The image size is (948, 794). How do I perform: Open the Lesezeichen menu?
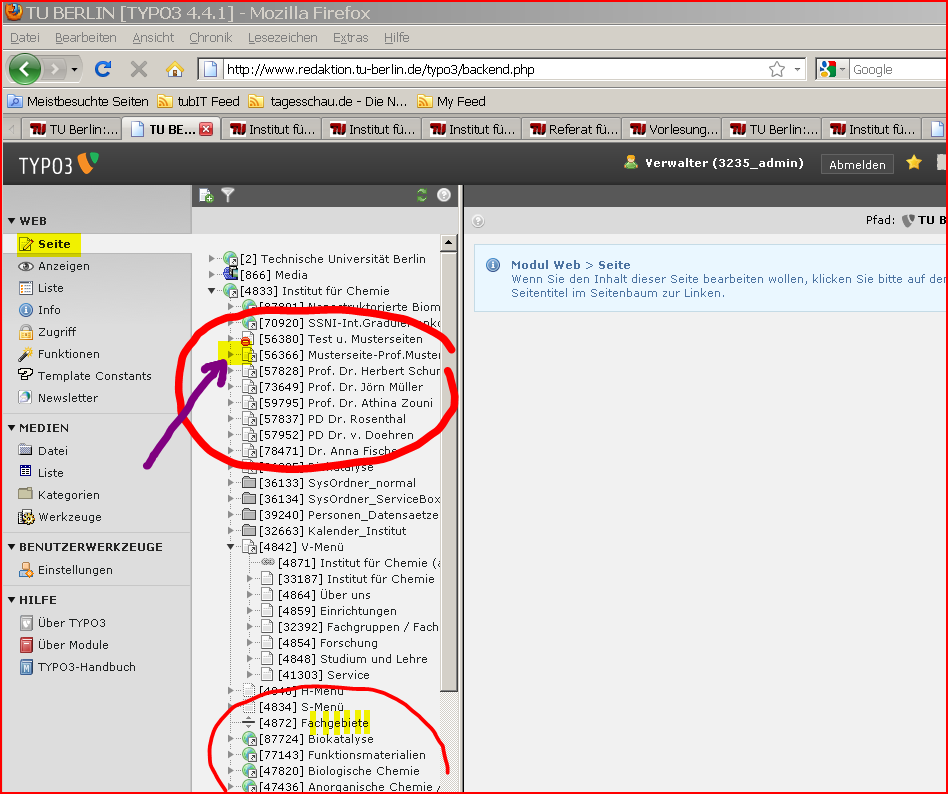click(x=282, y=38)
